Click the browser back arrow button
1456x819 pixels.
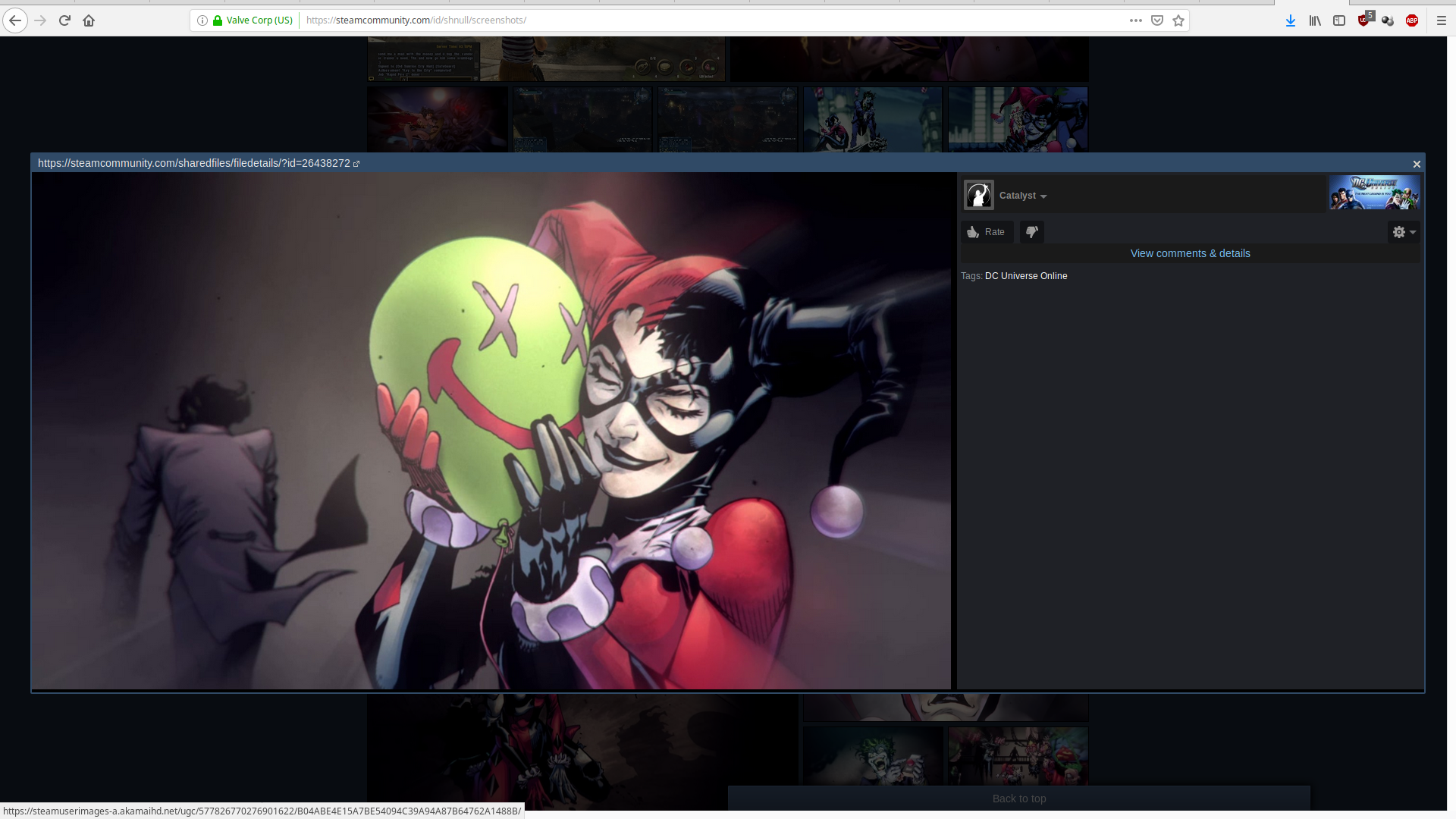pyautogui.click(x=15, y=20)
